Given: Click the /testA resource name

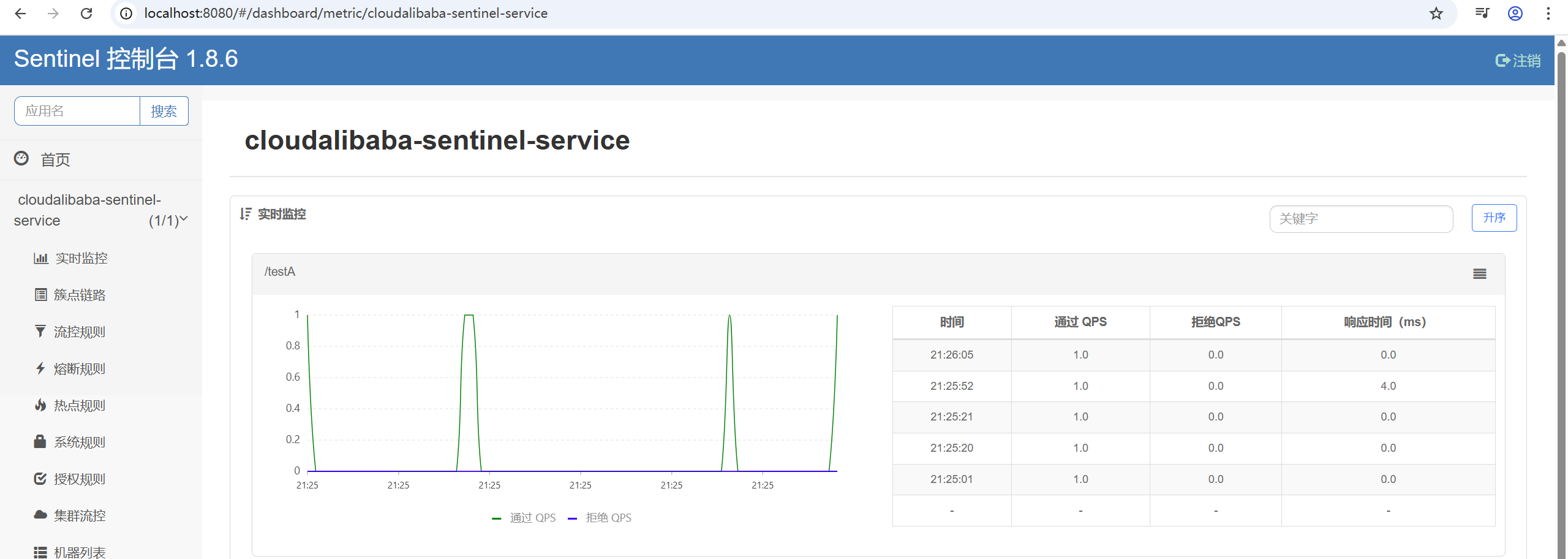Looking at the screenshot, I should tap(280, 272).
